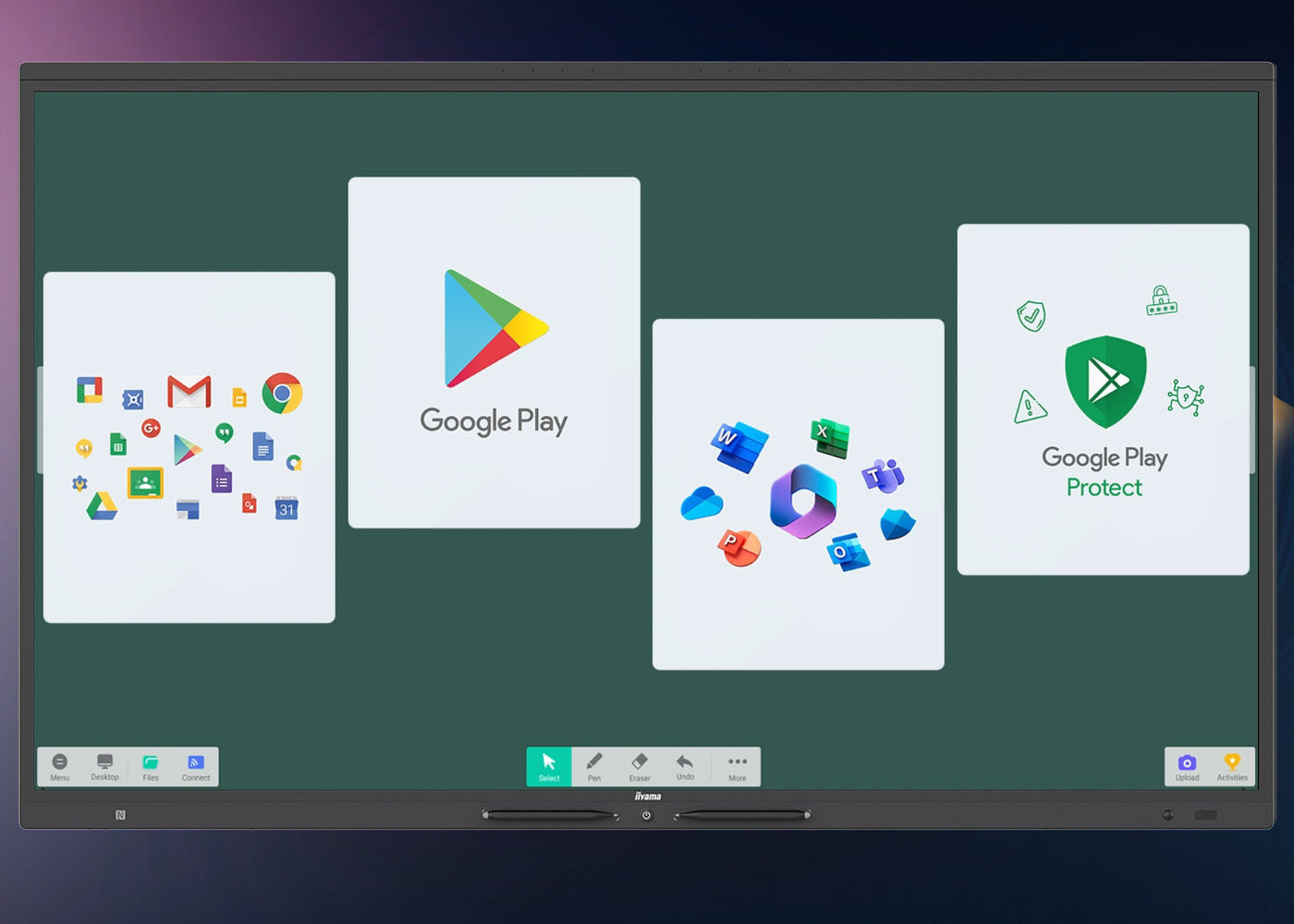Open the Files browser

point(151,766)
